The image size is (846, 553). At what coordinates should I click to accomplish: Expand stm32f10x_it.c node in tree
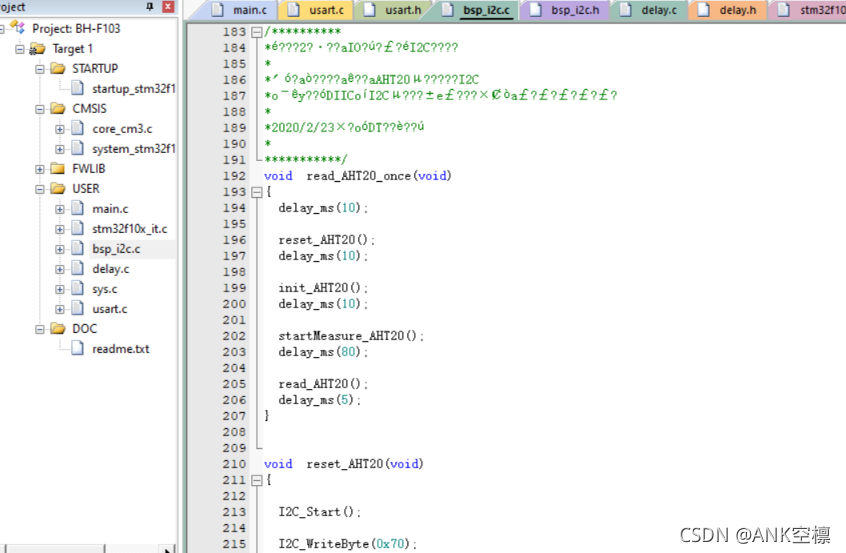[60, 229]
